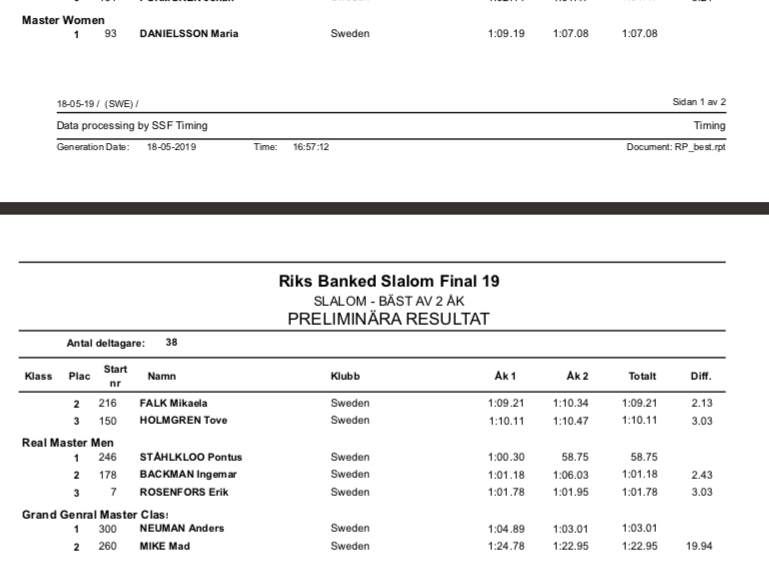Screen dimensions: 769x586
Task: Click the Grand Genral Master Class heading
Action: pyautogui.click(x=95, y=515)
